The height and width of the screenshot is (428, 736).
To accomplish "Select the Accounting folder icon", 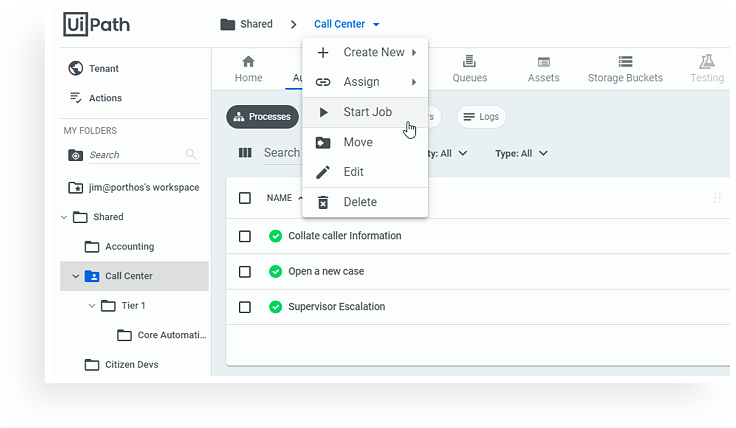I will (x=92, y=247).
